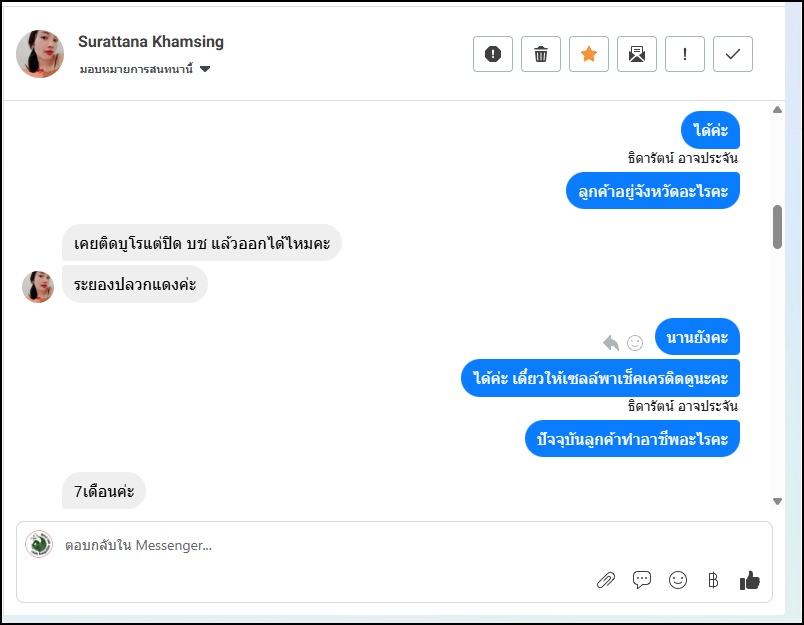Mark conversation done with checkmark button
Screen dimensions: 804x625
click(733, 55)
